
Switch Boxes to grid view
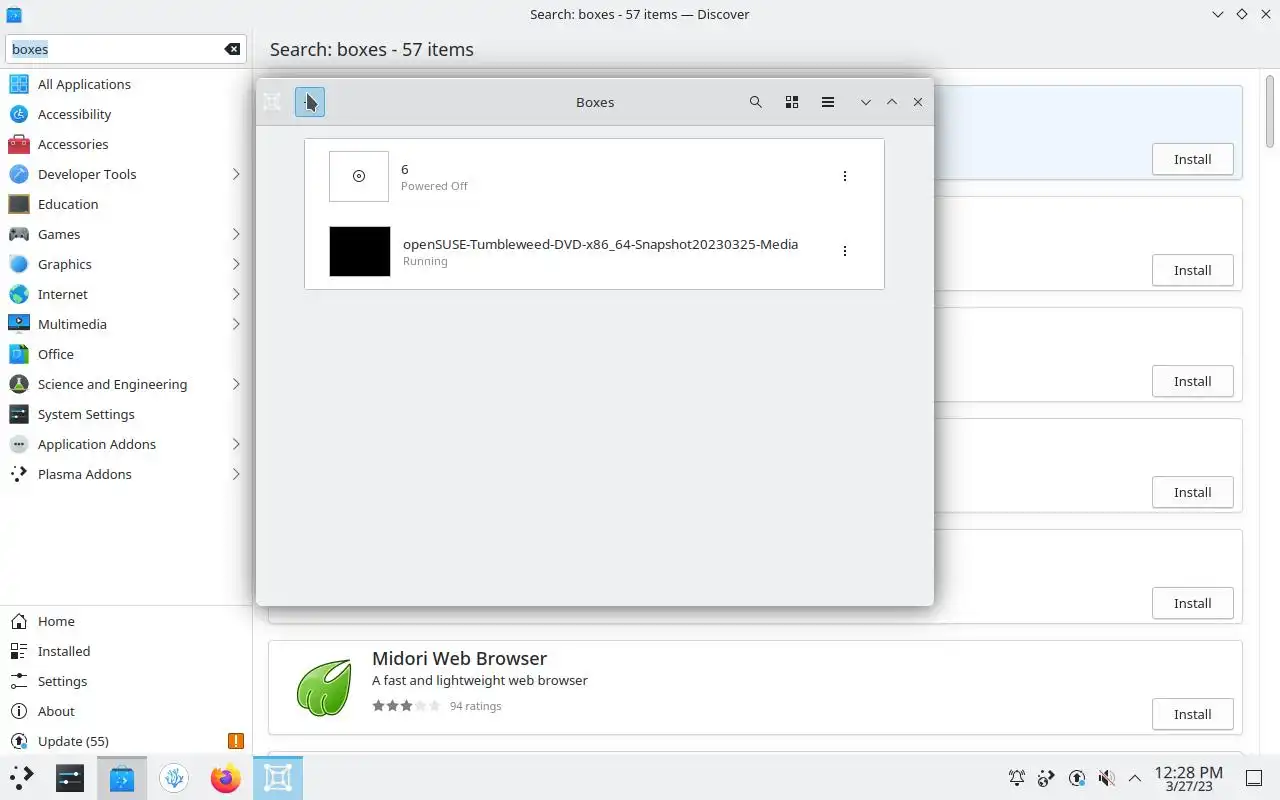coord(792,102)
